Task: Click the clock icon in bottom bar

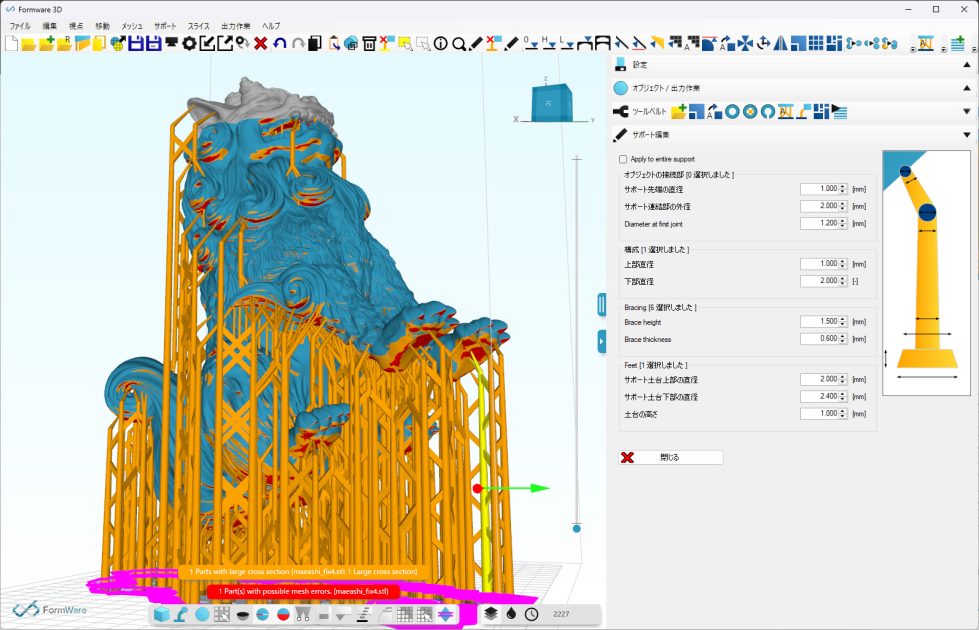Action: pos(531,614)
